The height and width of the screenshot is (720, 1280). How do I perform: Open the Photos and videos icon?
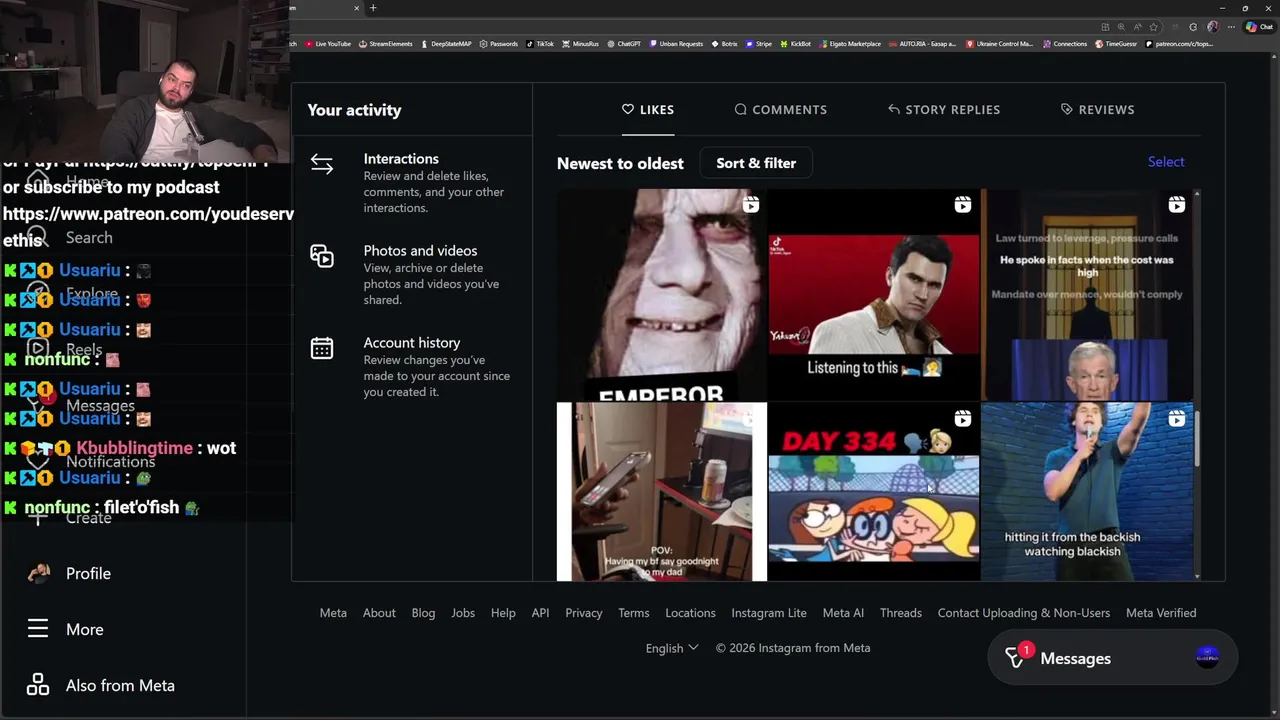click(x=322, y=256)
